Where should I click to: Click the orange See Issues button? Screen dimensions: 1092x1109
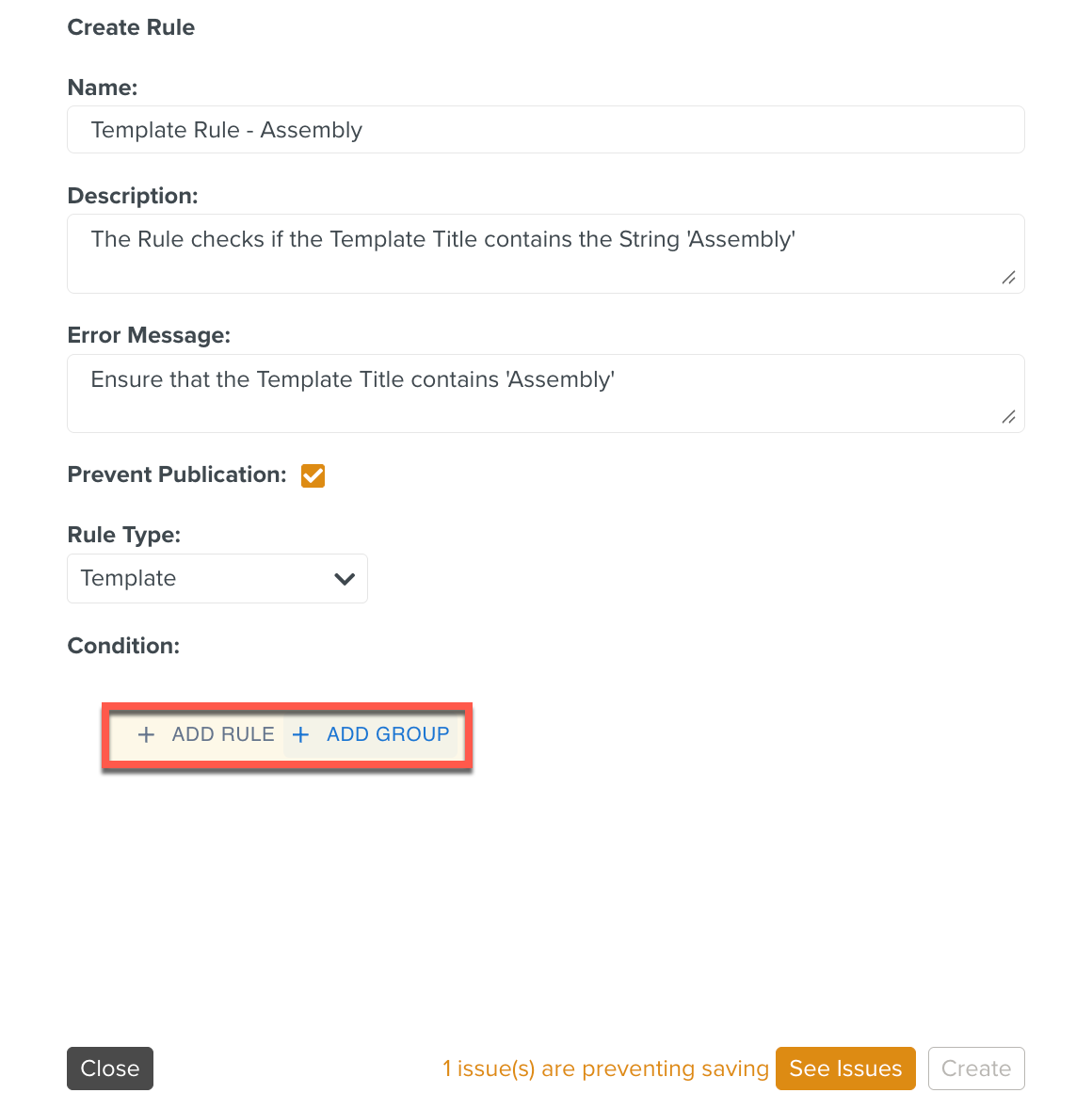coord(845,1069)
